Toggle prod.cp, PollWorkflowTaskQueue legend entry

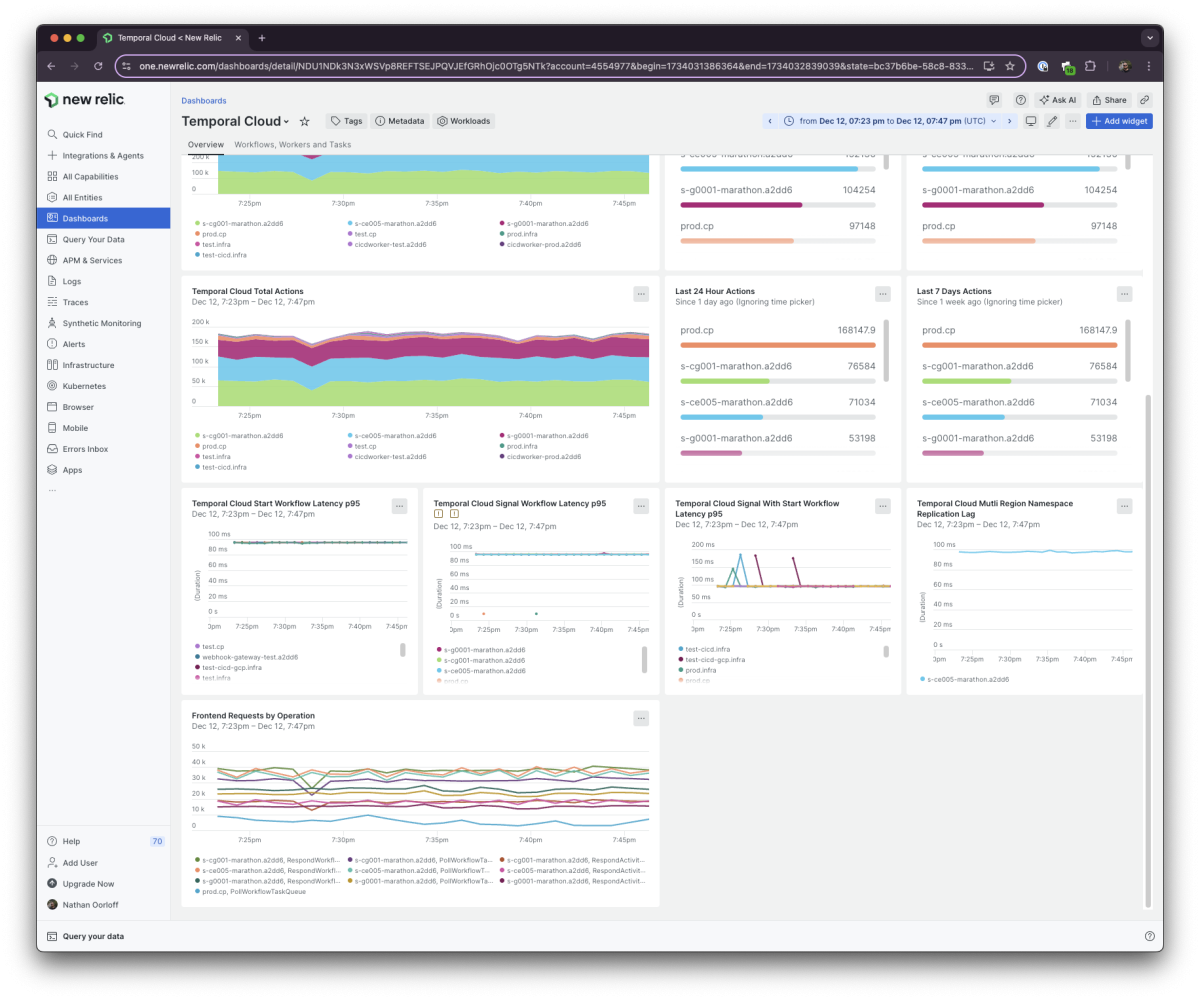click(253, 891)
